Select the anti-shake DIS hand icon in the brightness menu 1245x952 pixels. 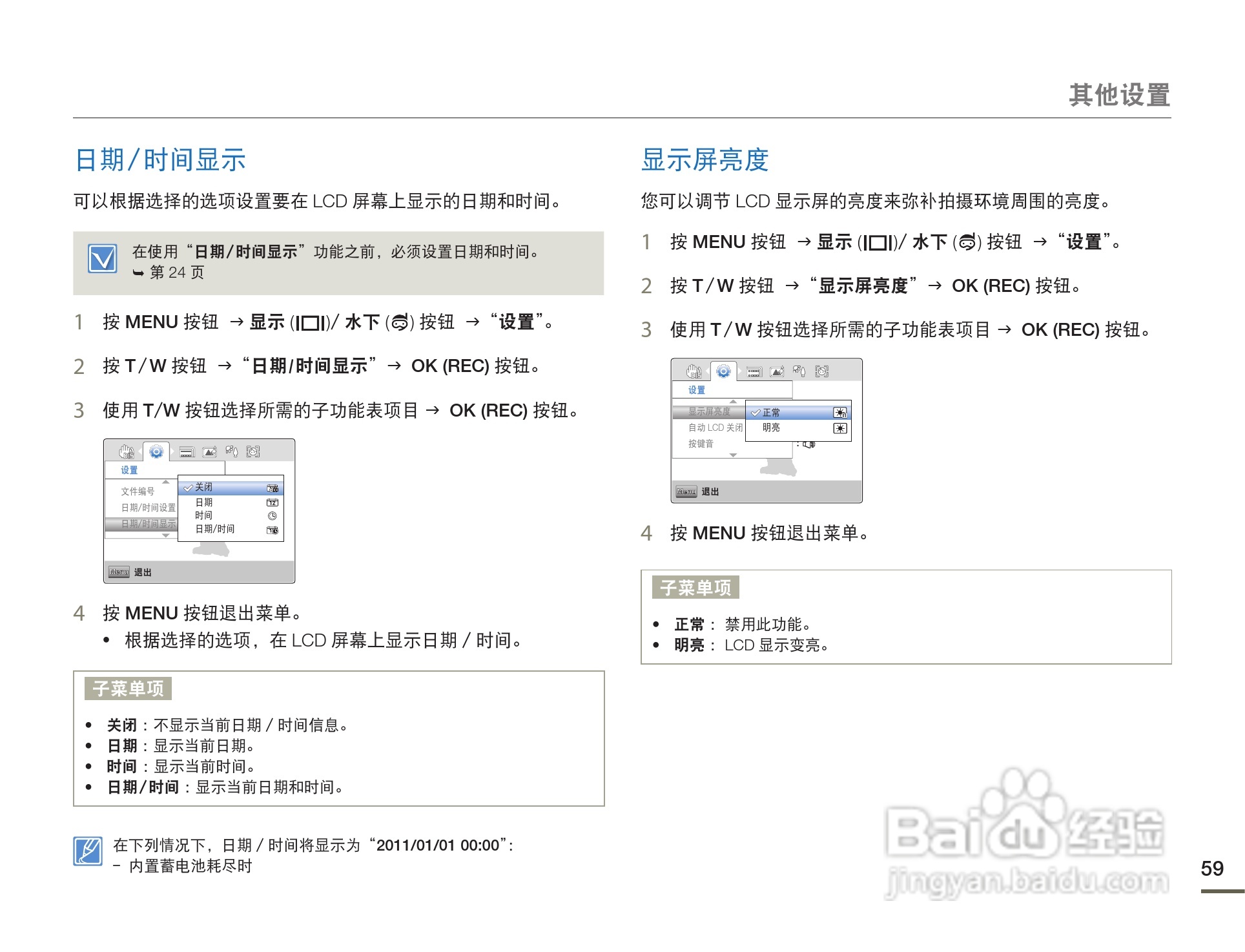pyautogui.click(x=694, y=371)
